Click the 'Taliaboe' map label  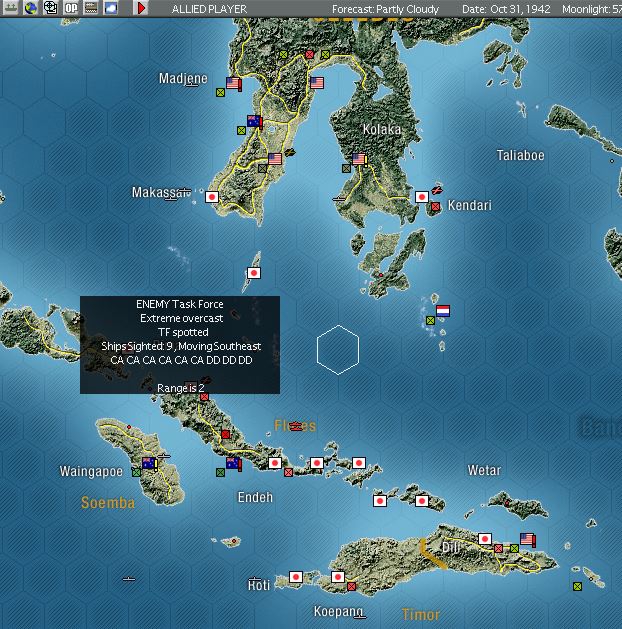tap(521, 155)
